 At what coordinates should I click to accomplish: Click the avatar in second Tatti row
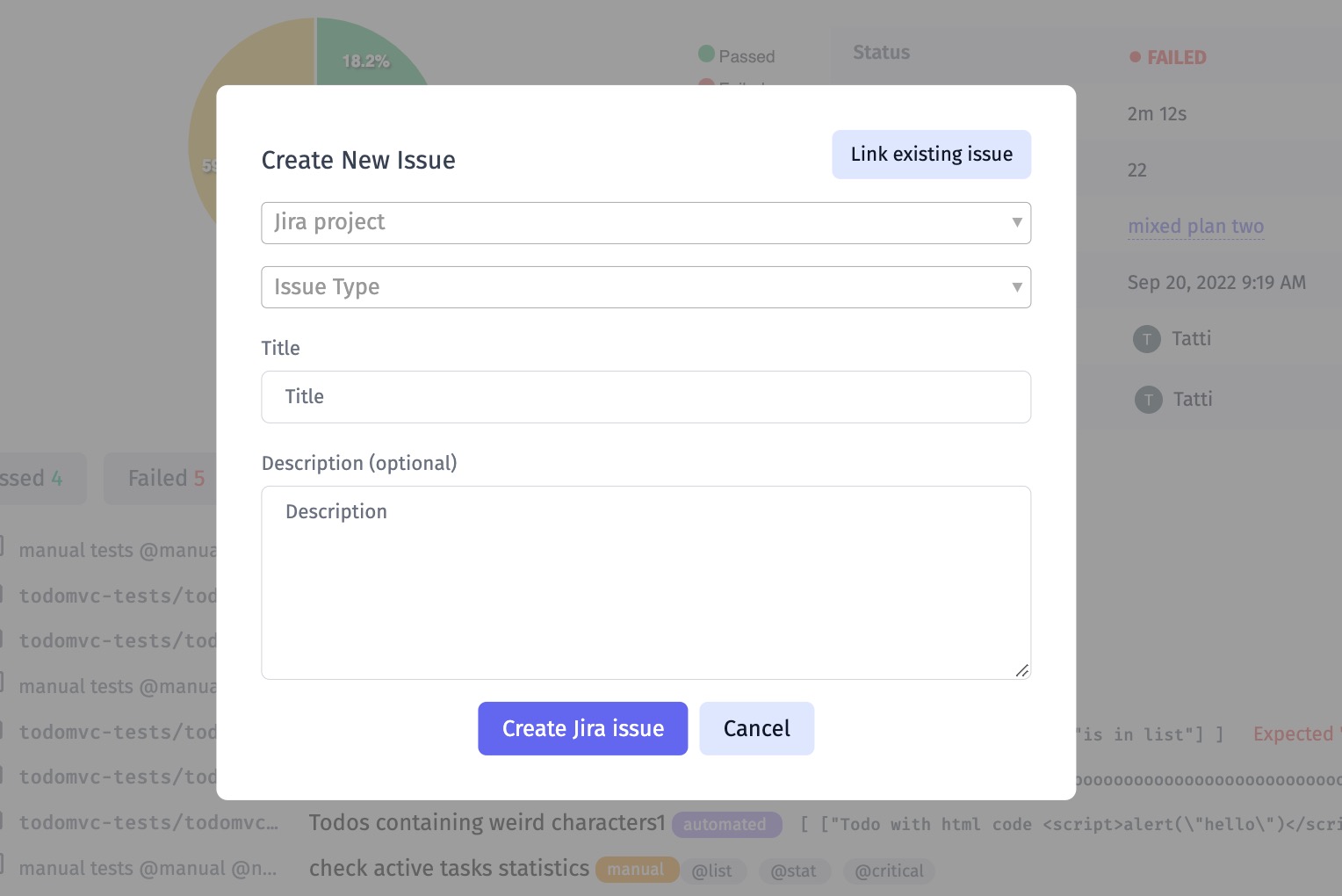pyautogui.click(x=1148, y=400)
